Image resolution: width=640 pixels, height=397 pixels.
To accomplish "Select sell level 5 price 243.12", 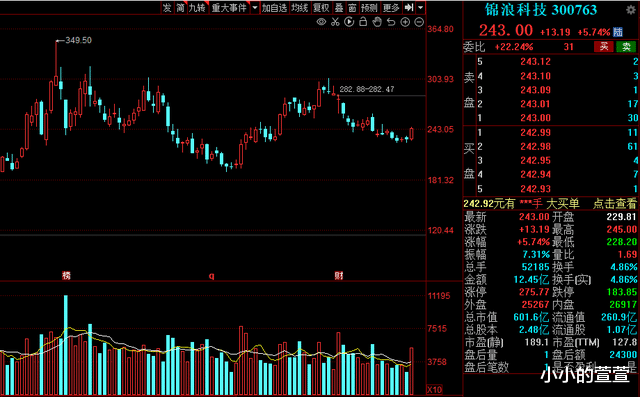I will (x=536, y=62).
